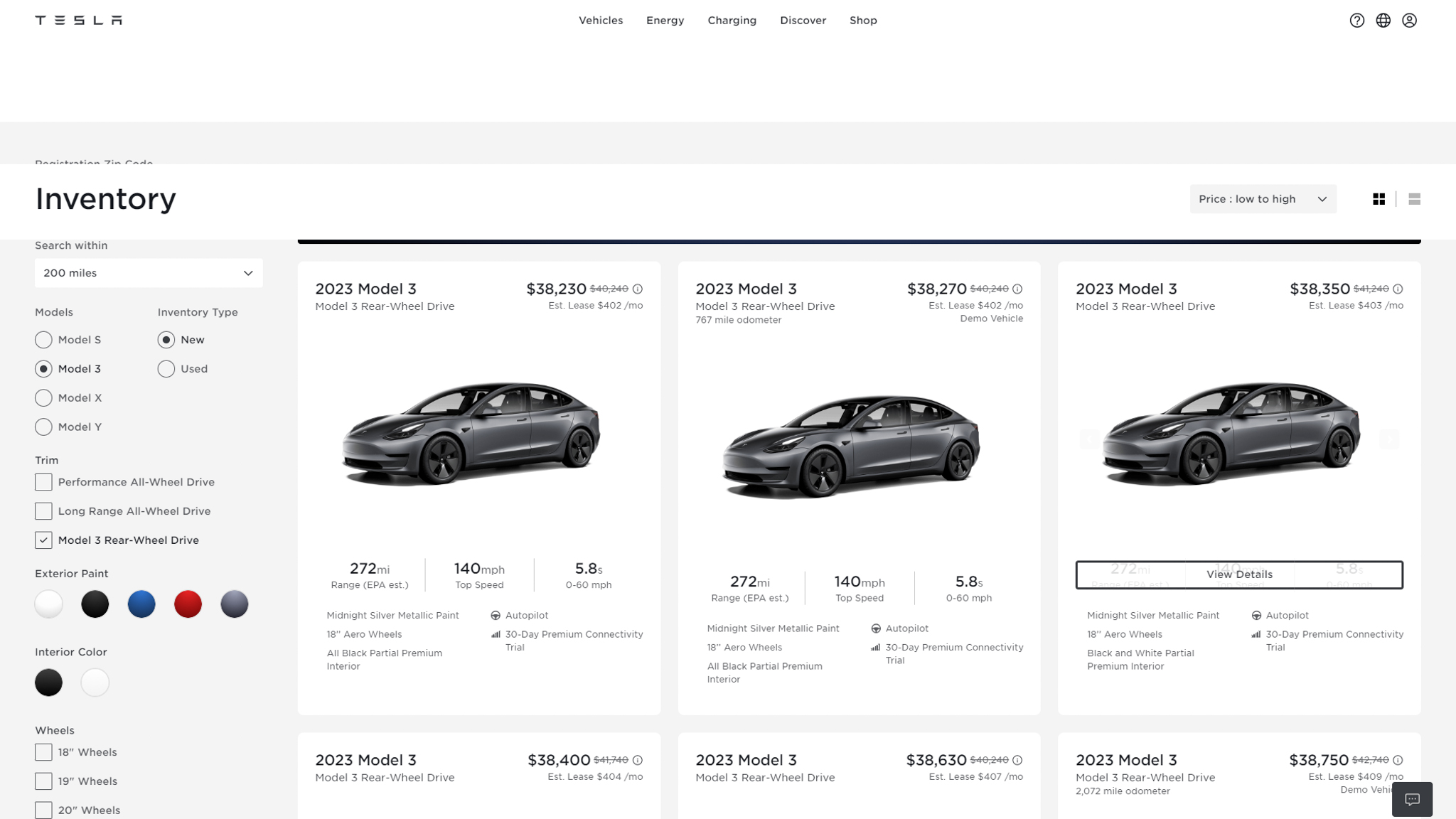Expand the 200 miles search distance dropdown
The width and height of the screenshot is (1456, 819).
click(x=149, y=273)
